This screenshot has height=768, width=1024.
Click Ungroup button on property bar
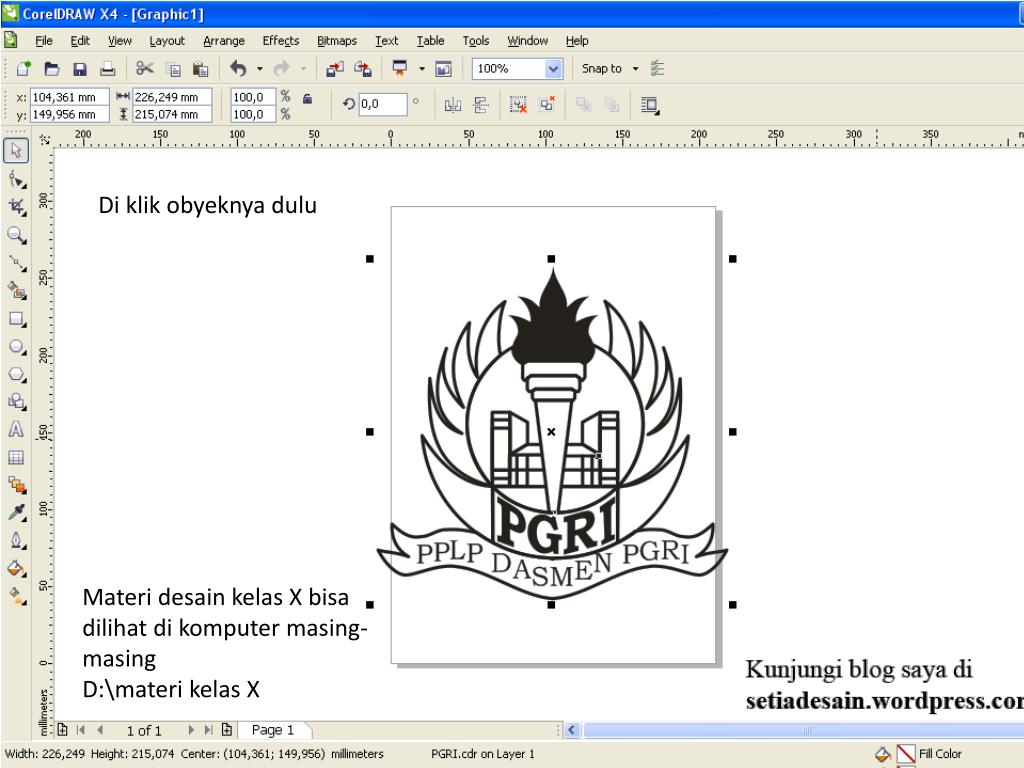coord(518,104)
